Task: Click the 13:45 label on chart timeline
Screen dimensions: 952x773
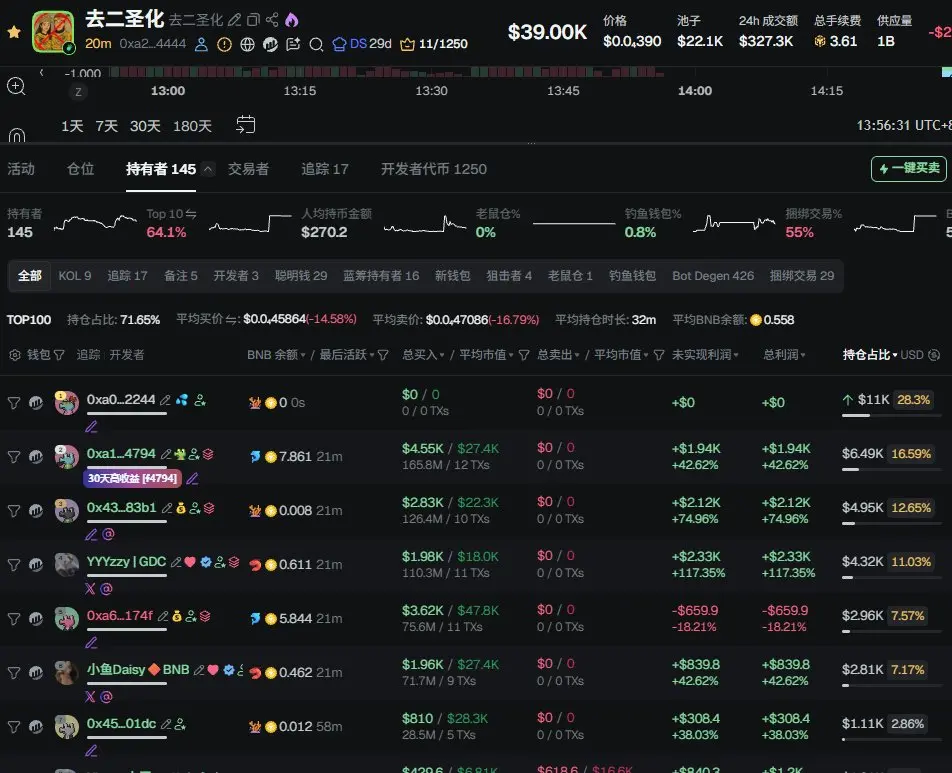Action: coord(563,90)
